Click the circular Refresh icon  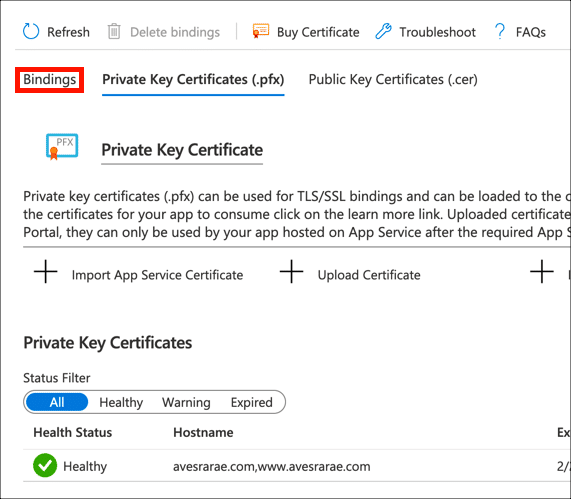[x=31, y=32]
